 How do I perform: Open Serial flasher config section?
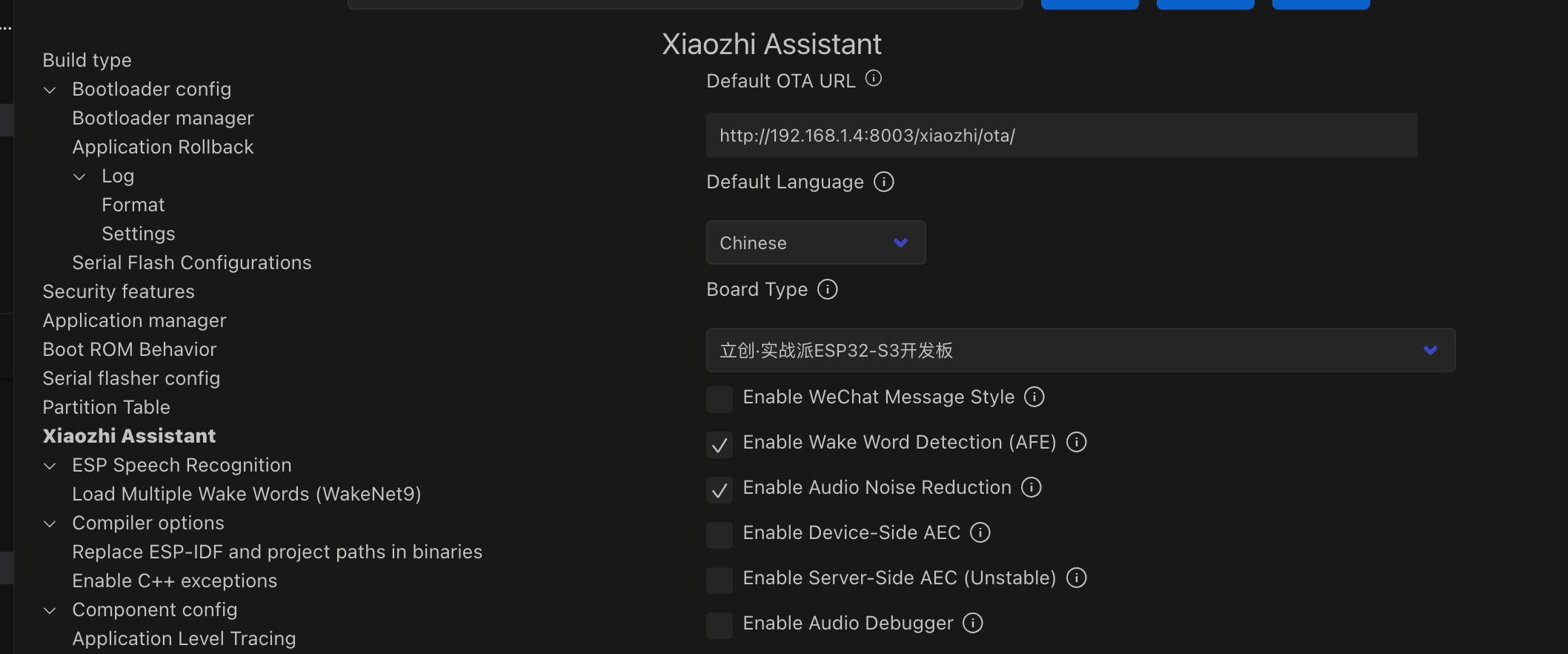pyautogui.click(x=131, y=378)
